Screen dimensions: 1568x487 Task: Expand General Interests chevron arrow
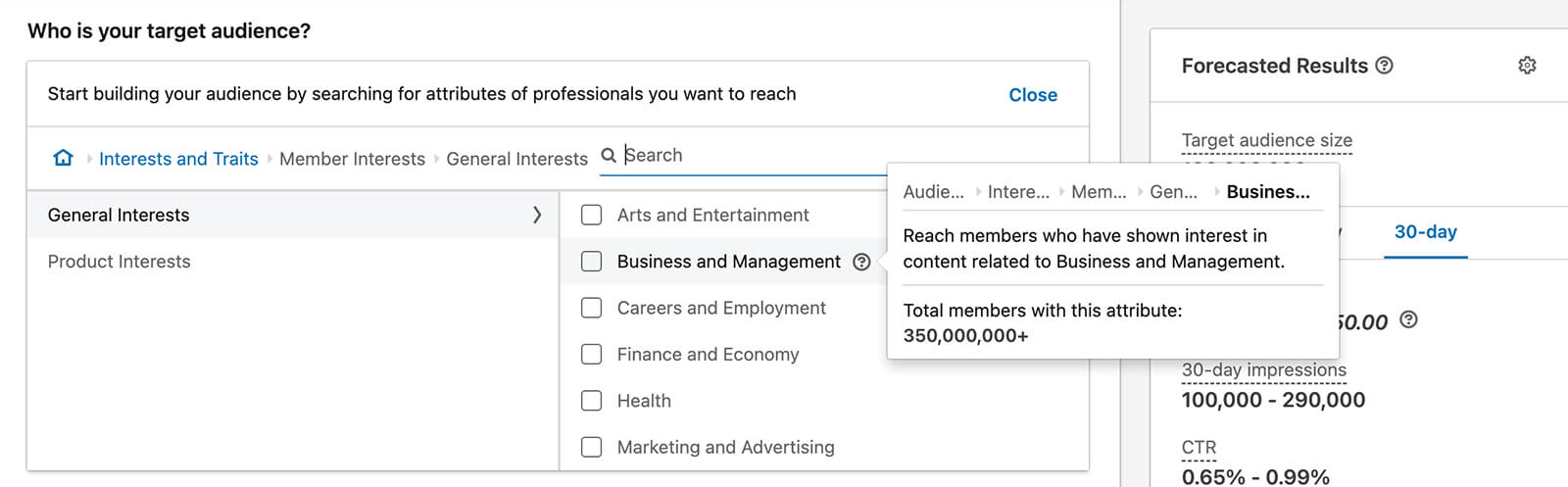coord(536,215)
